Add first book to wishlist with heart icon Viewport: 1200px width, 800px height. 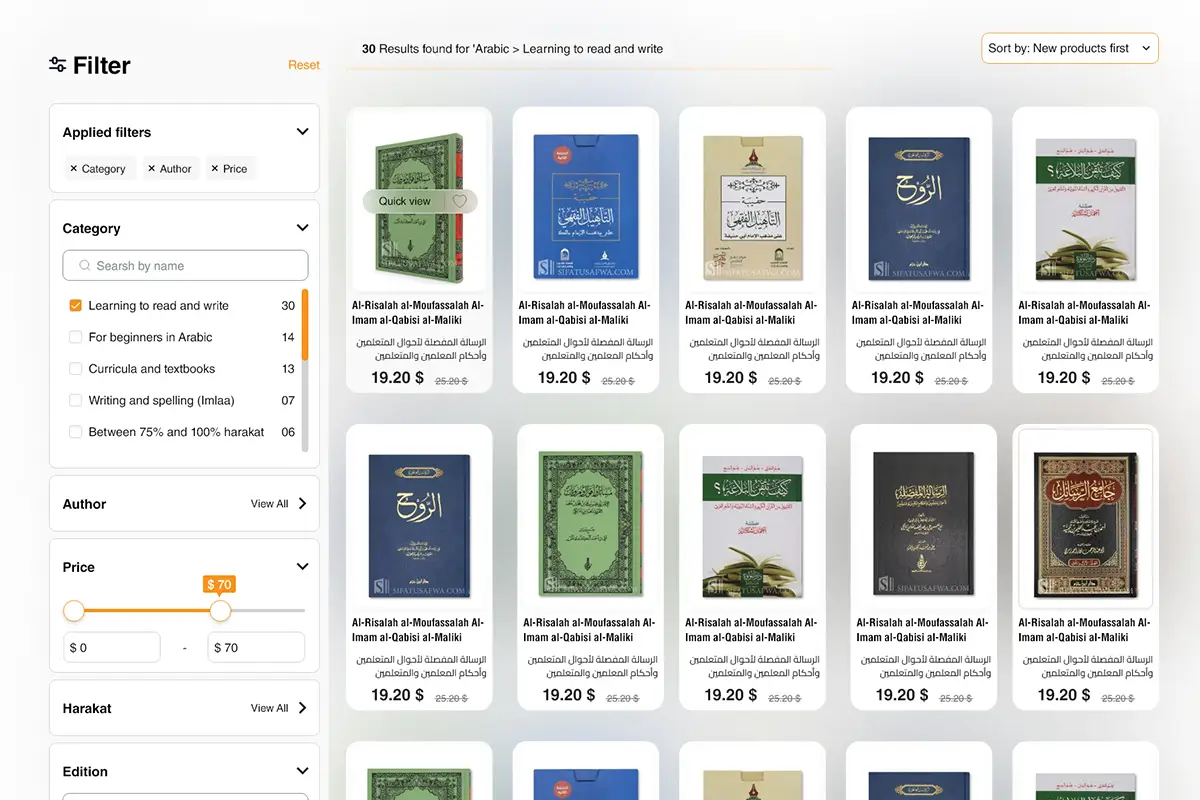(x=460, y=201)
